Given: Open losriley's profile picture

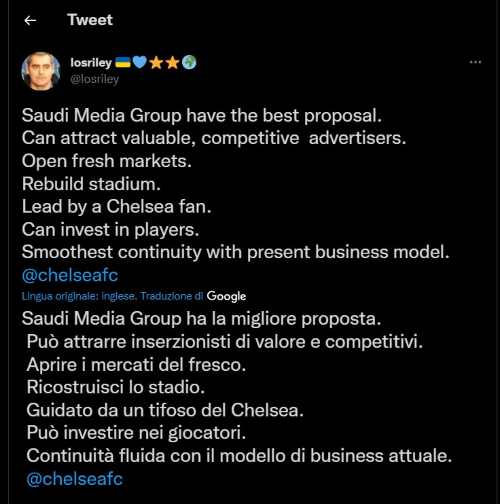Looking at the screenshot, I should (41, 71).
